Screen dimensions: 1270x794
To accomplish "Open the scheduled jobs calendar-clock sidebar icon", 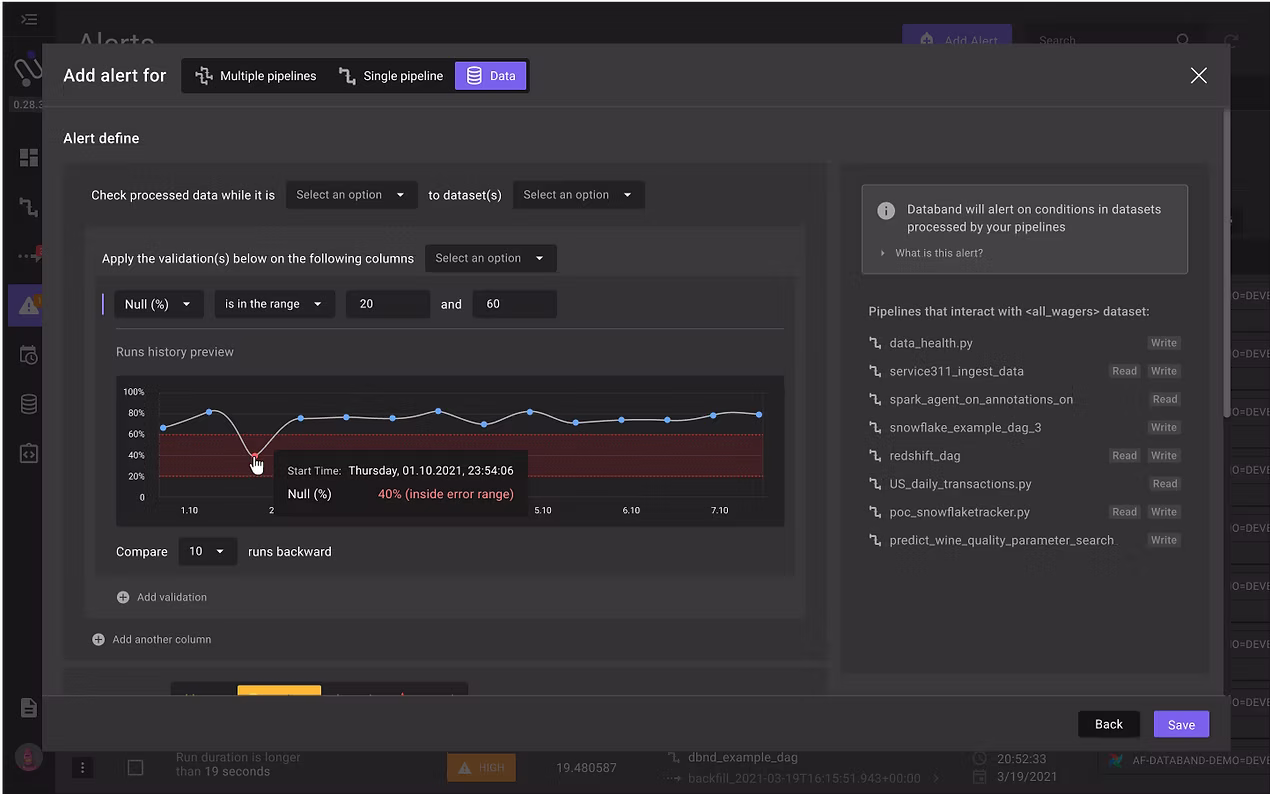I will click(x=28, y=355).
